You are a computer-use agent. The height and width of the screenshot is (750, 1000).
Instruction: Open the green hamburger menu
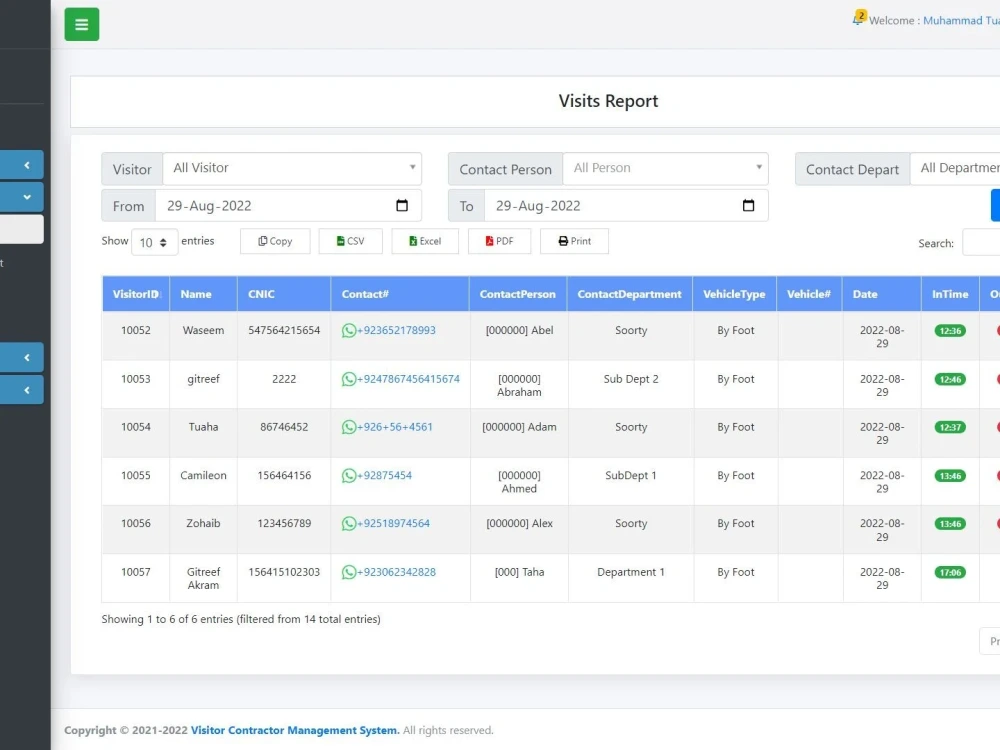(x=81, y=23)
